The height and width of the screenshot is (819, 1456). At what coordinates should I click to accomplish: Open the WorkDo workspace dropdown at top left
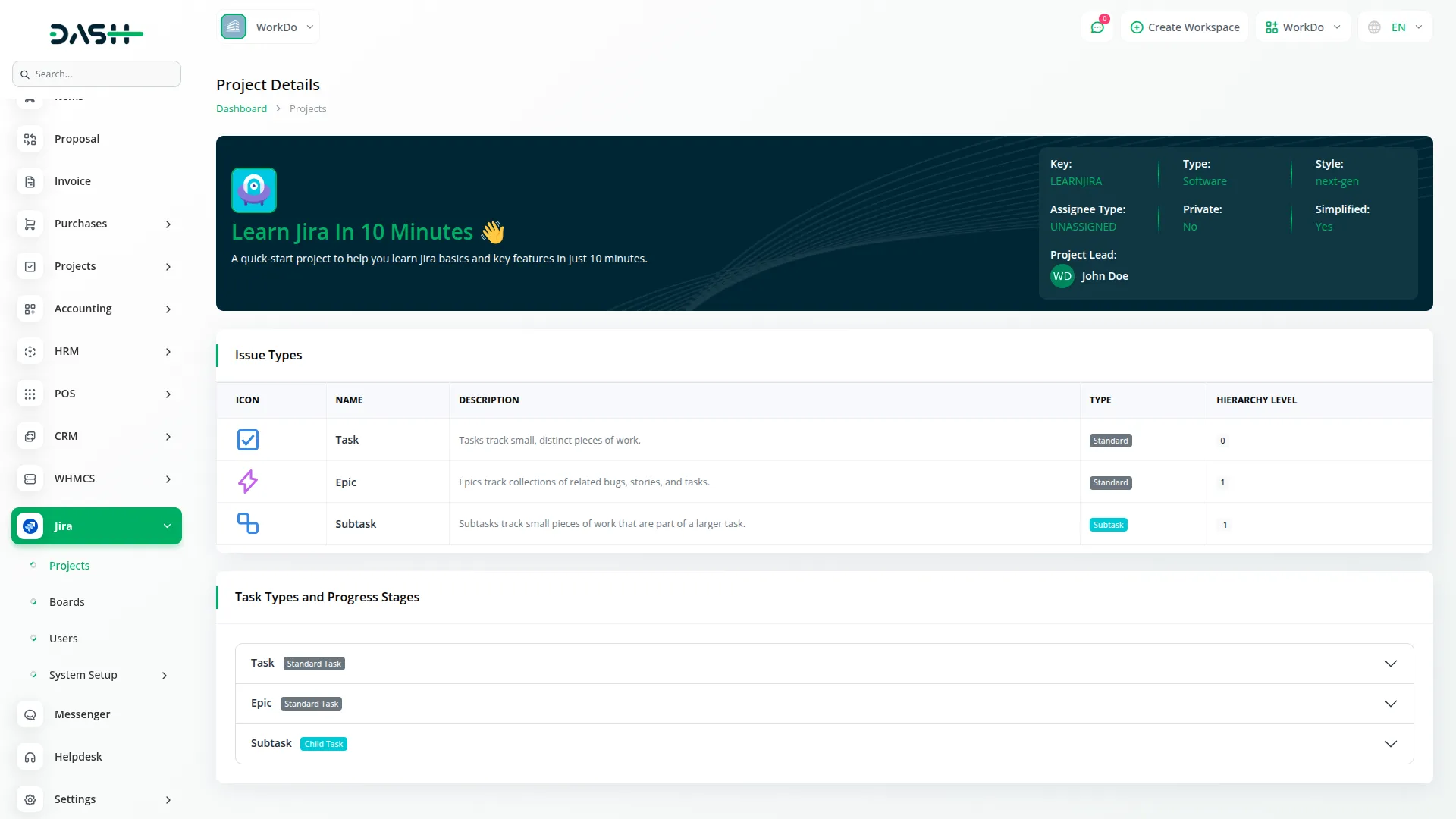click(x=268, y=27)
